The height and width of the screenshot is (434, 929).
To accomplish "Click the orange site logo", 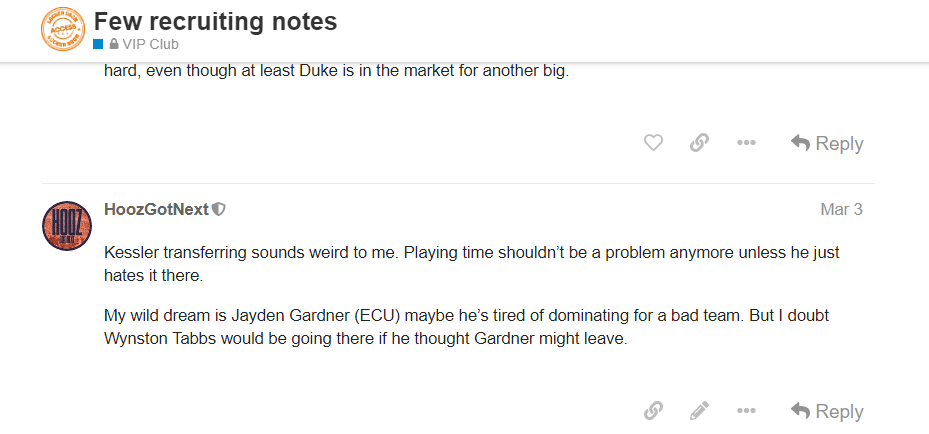I will 62,29.
